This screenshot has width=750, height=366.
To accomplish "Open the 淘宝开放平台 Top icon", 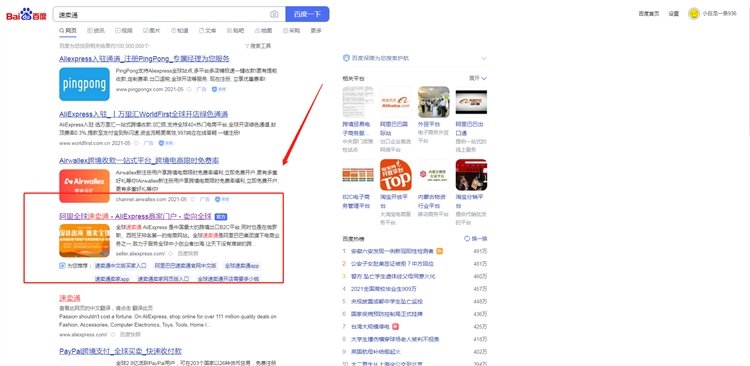I will tap(396, 175).
